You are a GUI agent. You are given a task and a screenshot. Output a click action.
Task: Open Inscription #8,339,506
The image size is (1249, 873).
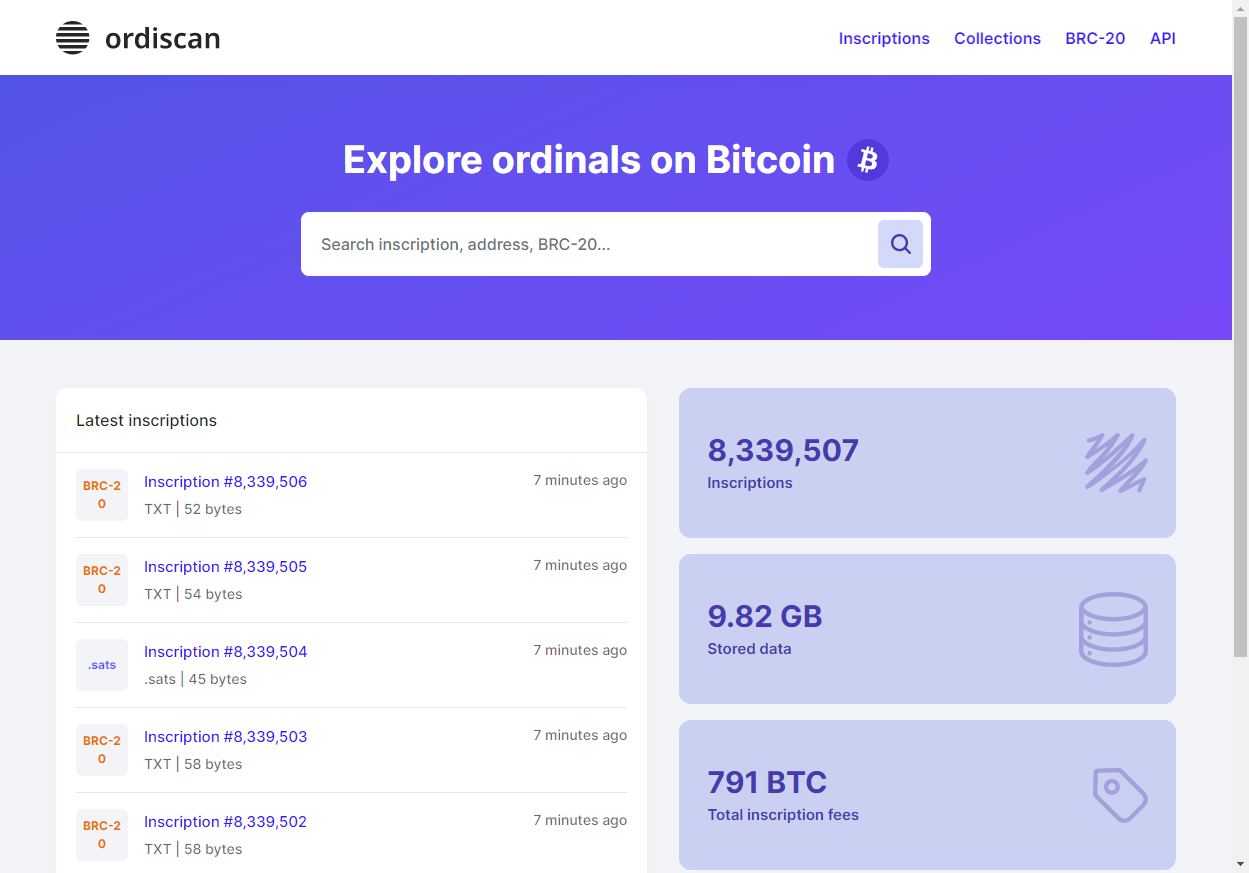click(x=226, y=481)
